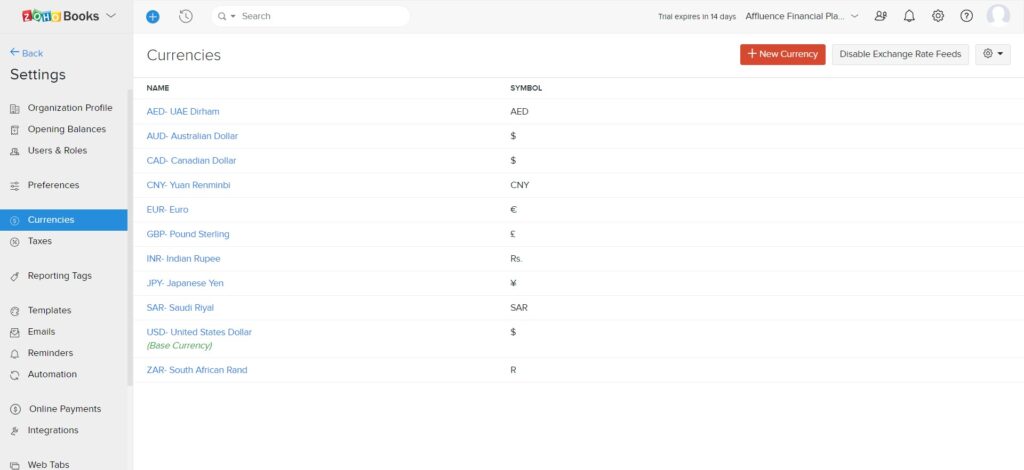Screen dimensions: 1024x470
Task: Click the SYMBOL column header
Action: click(526, 88)
